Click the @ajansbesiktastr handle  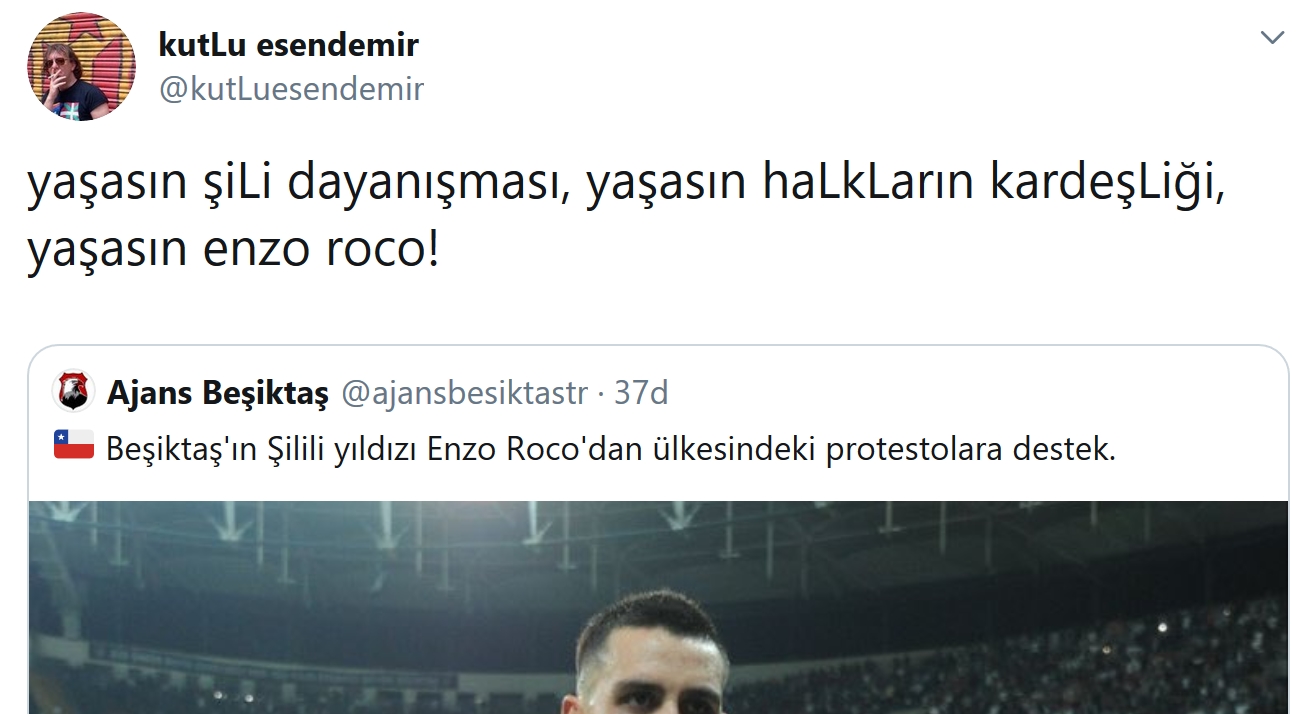click(x=465, y=394)
